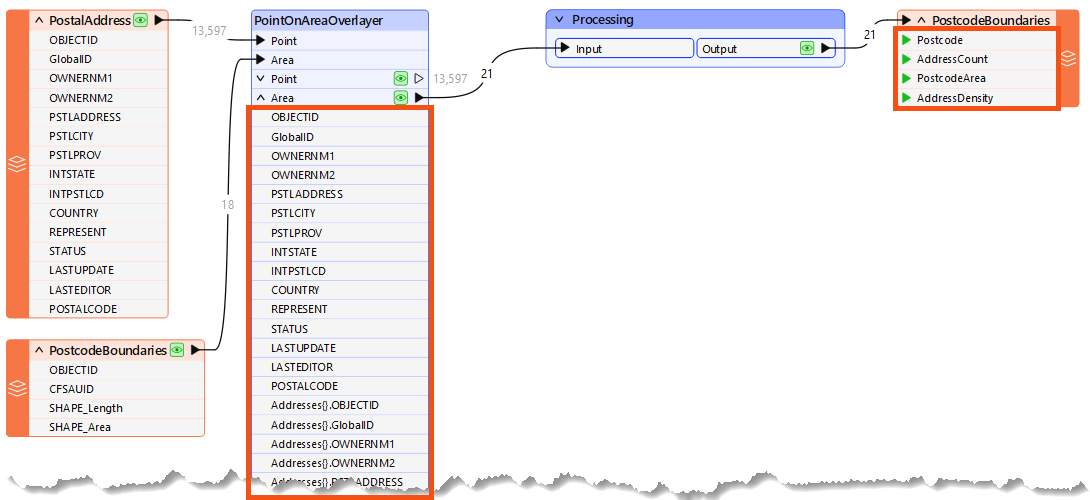The height and width of the screenshot is (500, 1090).
Task: Collapse the PostalAddress attribute list
Action: coord(39,20)
